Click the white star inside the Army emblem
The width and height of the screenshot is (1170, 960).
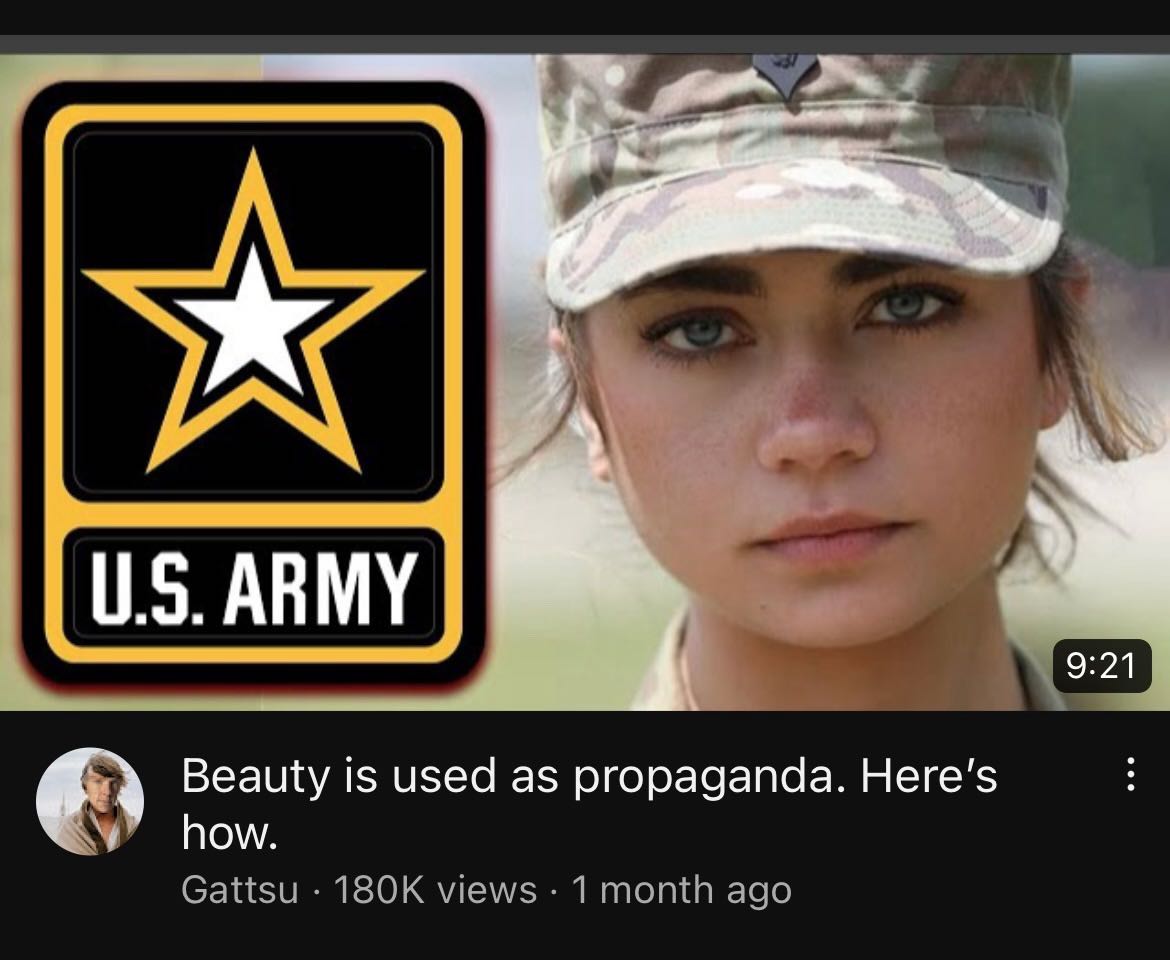(253, 322)
